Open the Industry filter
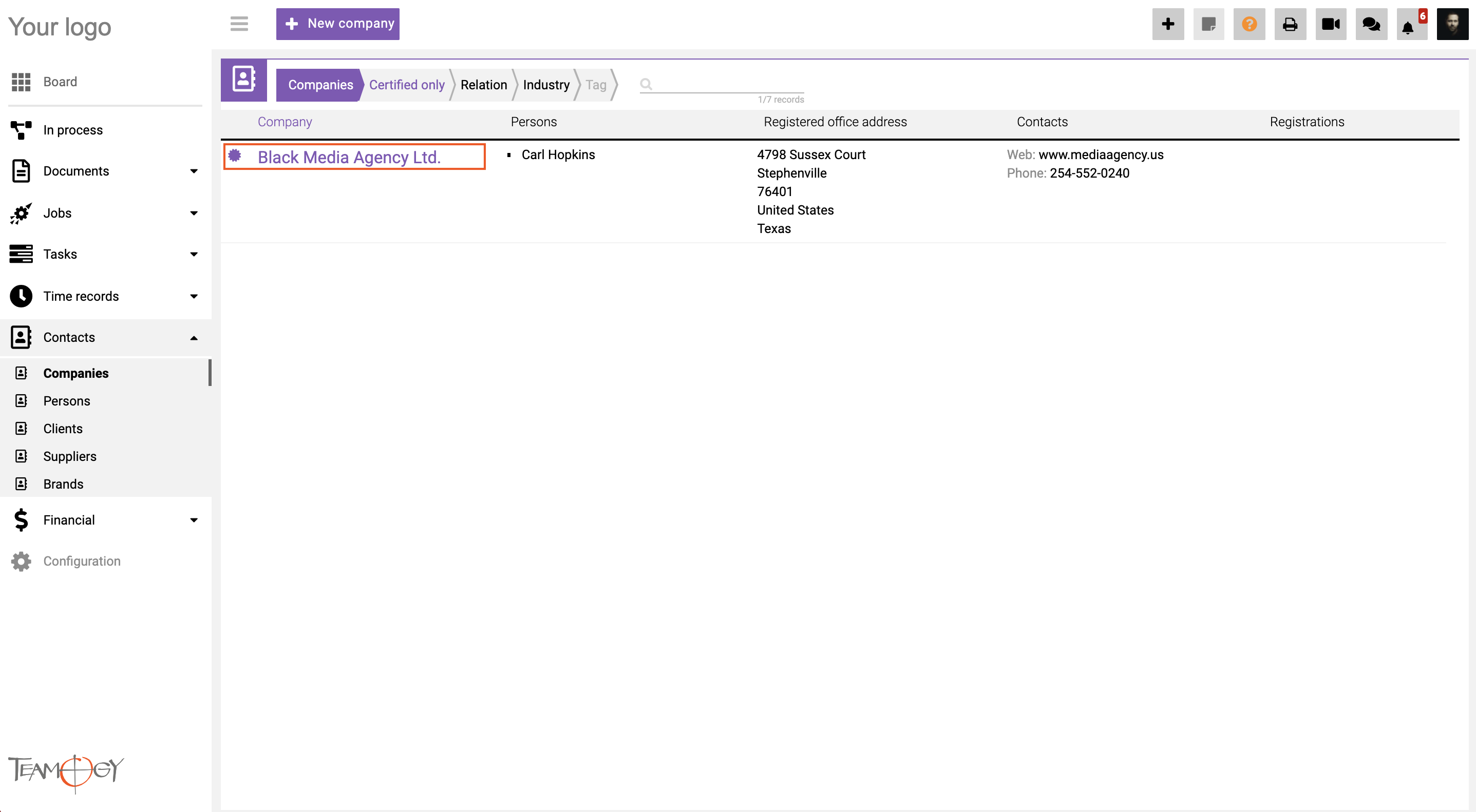This screenshot has width=1476, height=812. click(x=546, y=85)
